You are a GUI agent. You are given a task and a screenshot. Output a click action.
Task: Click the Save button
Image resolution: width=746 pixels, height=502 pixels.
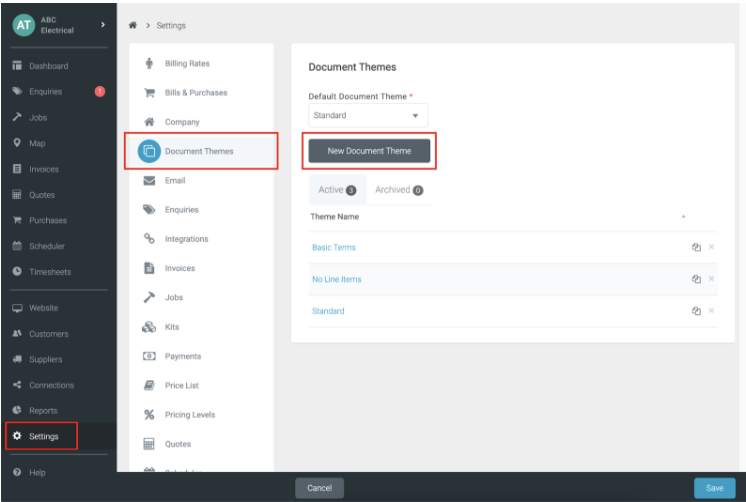pos(715,488)
